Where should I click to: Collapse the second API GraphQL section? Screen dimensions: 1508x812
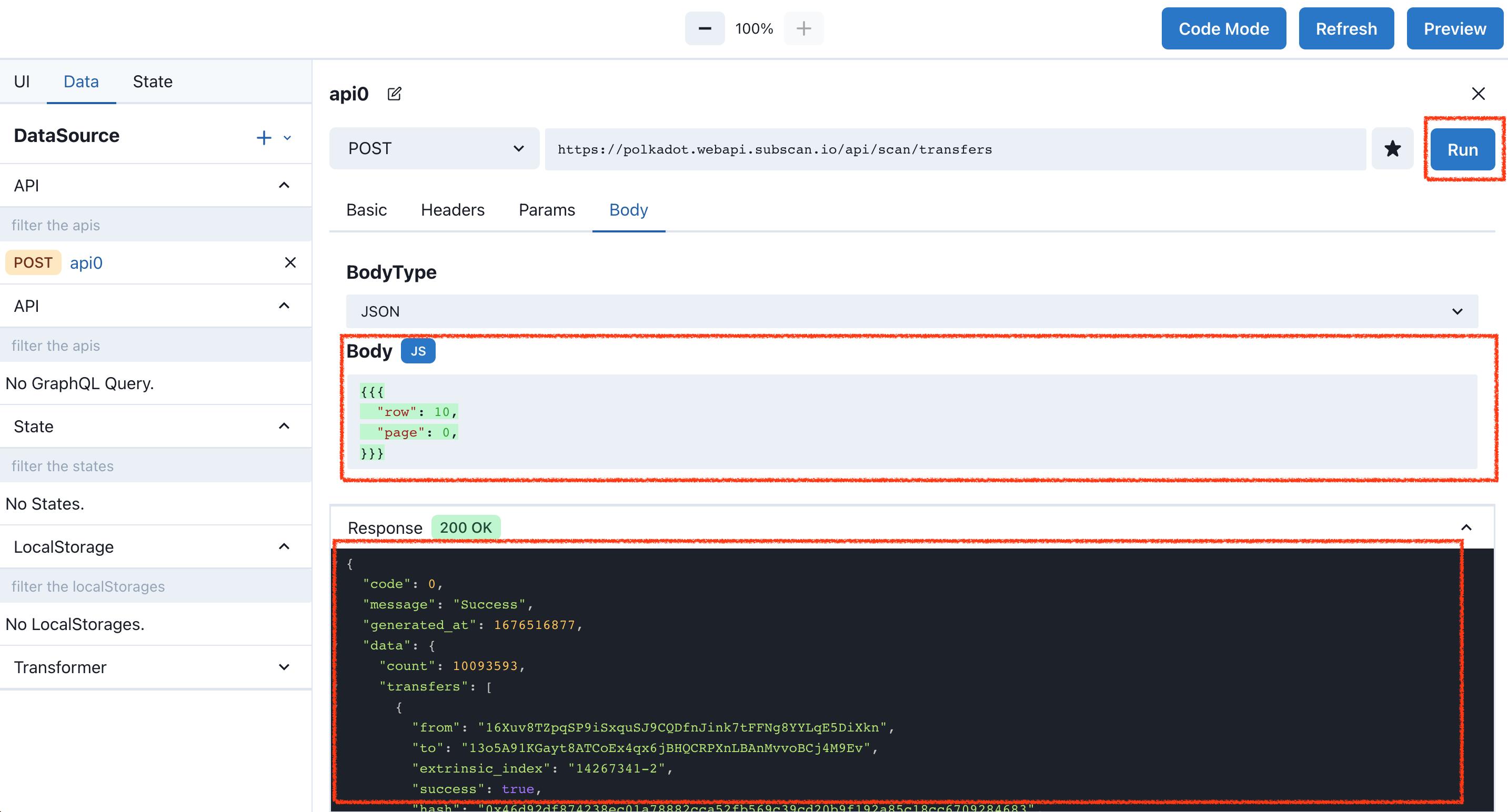(x=284, y=306)
